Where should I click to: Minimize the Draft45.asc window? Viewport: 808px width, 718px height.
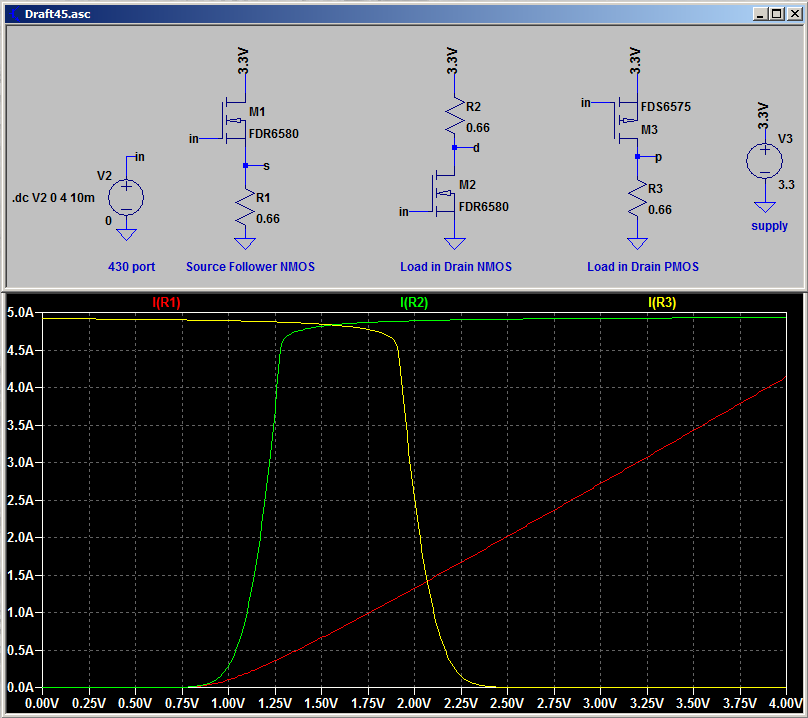pyautogui.click(x=760, y=14)
